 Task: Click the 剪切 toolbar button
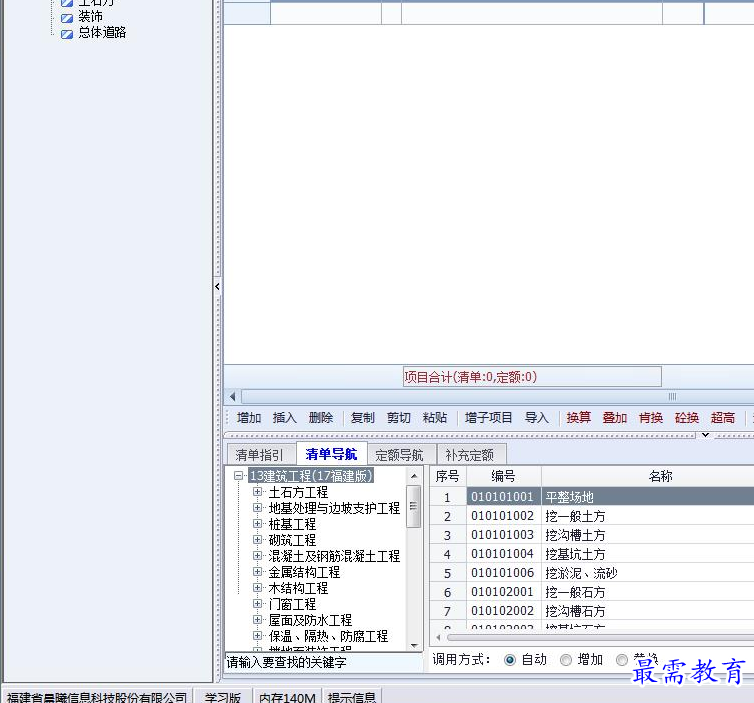[x=399, y=417]
